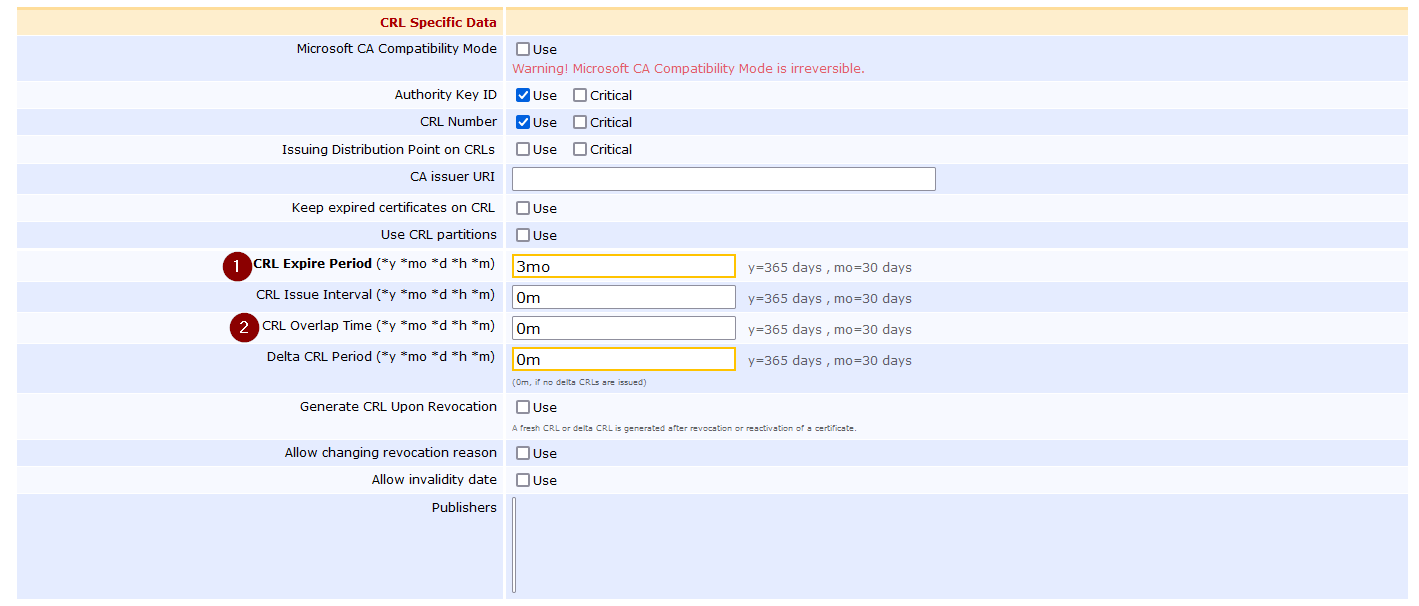Enable Microsoft CA Compatibility Mode checkbox
This screenshot has height=606, width=1419.
tap(523, 49)
